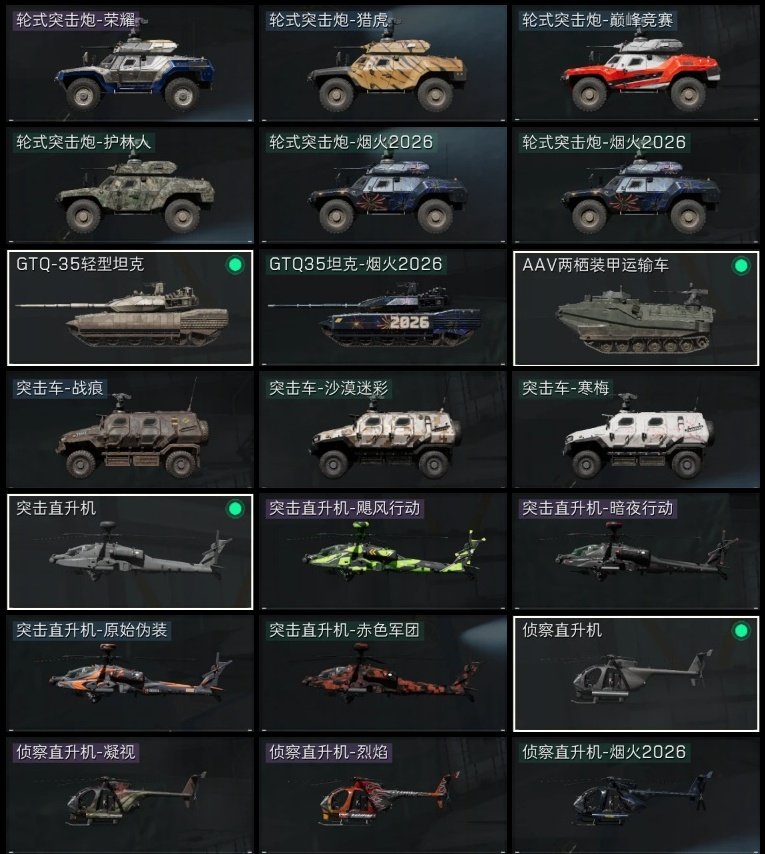Click green equipped indicator on 突击直升机 card

(x=235, y=509)
